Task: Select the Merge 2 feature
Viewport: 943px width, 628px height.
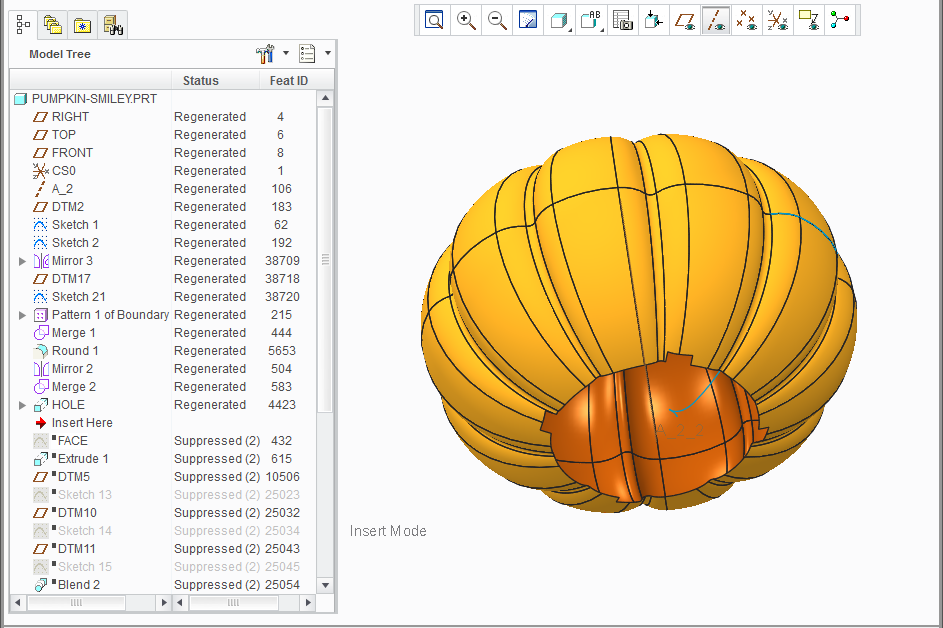Action: (64, 387)
